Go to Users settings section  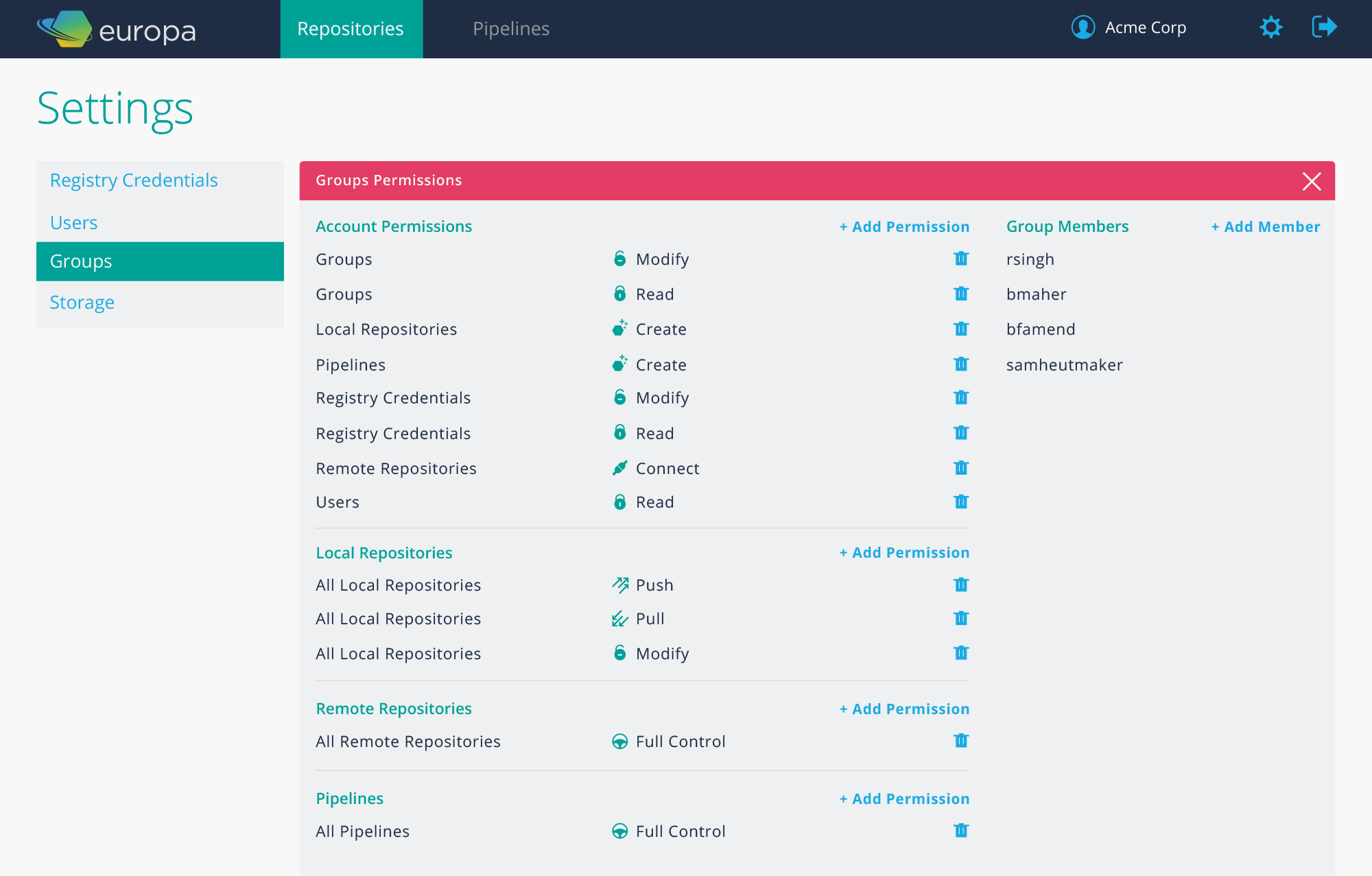(x=73, y=223)
